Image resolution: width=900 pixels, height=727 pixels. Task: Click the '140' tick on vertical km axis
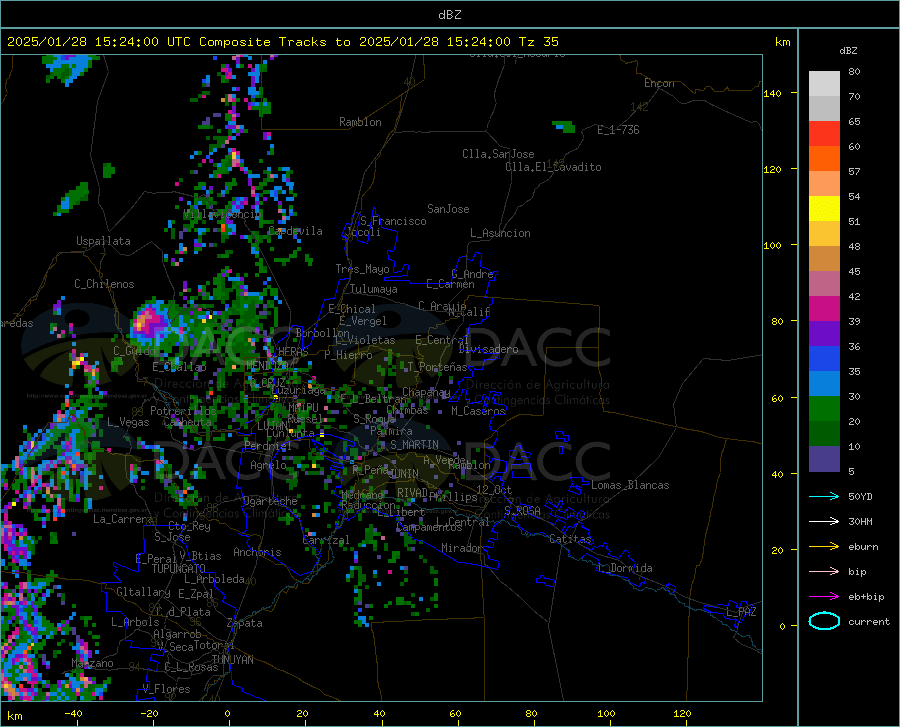pos(773,93)
